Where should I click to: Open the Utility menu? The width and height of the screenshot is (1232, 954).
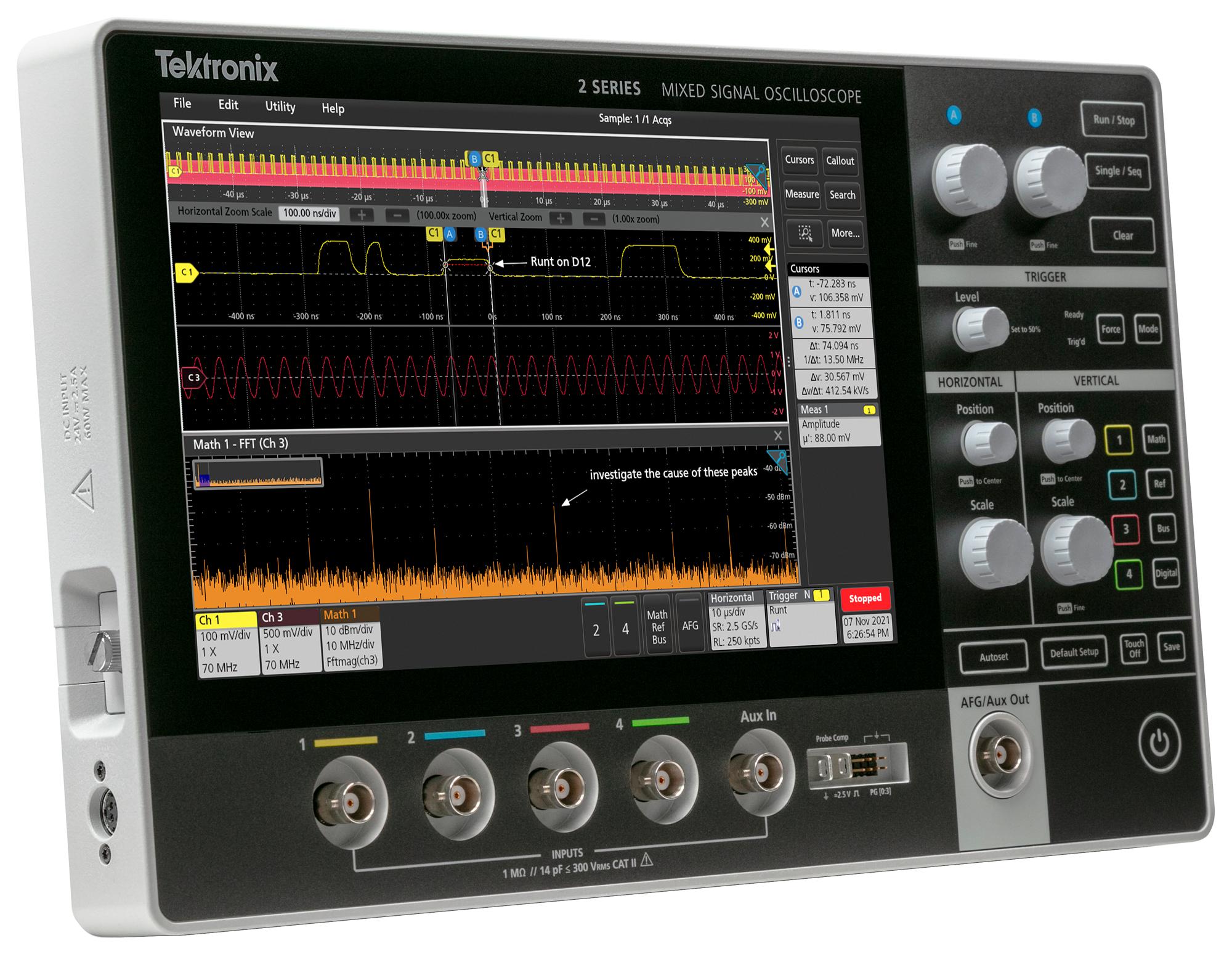click(280, 106)
